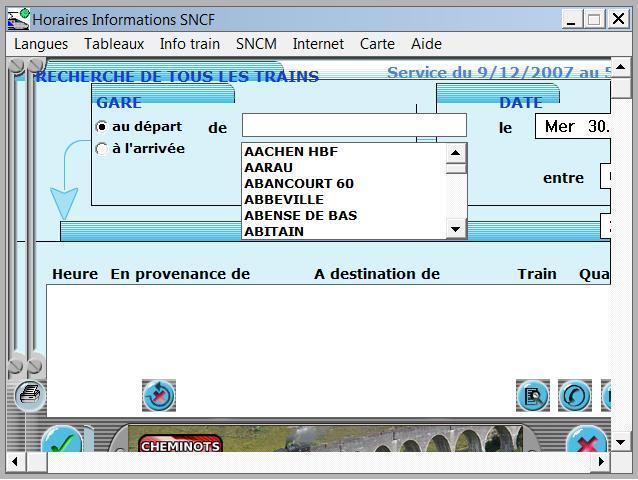Viewport: 638px width, 480px height.
Task: Choose ABBEVILLE from station list
Action: [x=284, y=199]
